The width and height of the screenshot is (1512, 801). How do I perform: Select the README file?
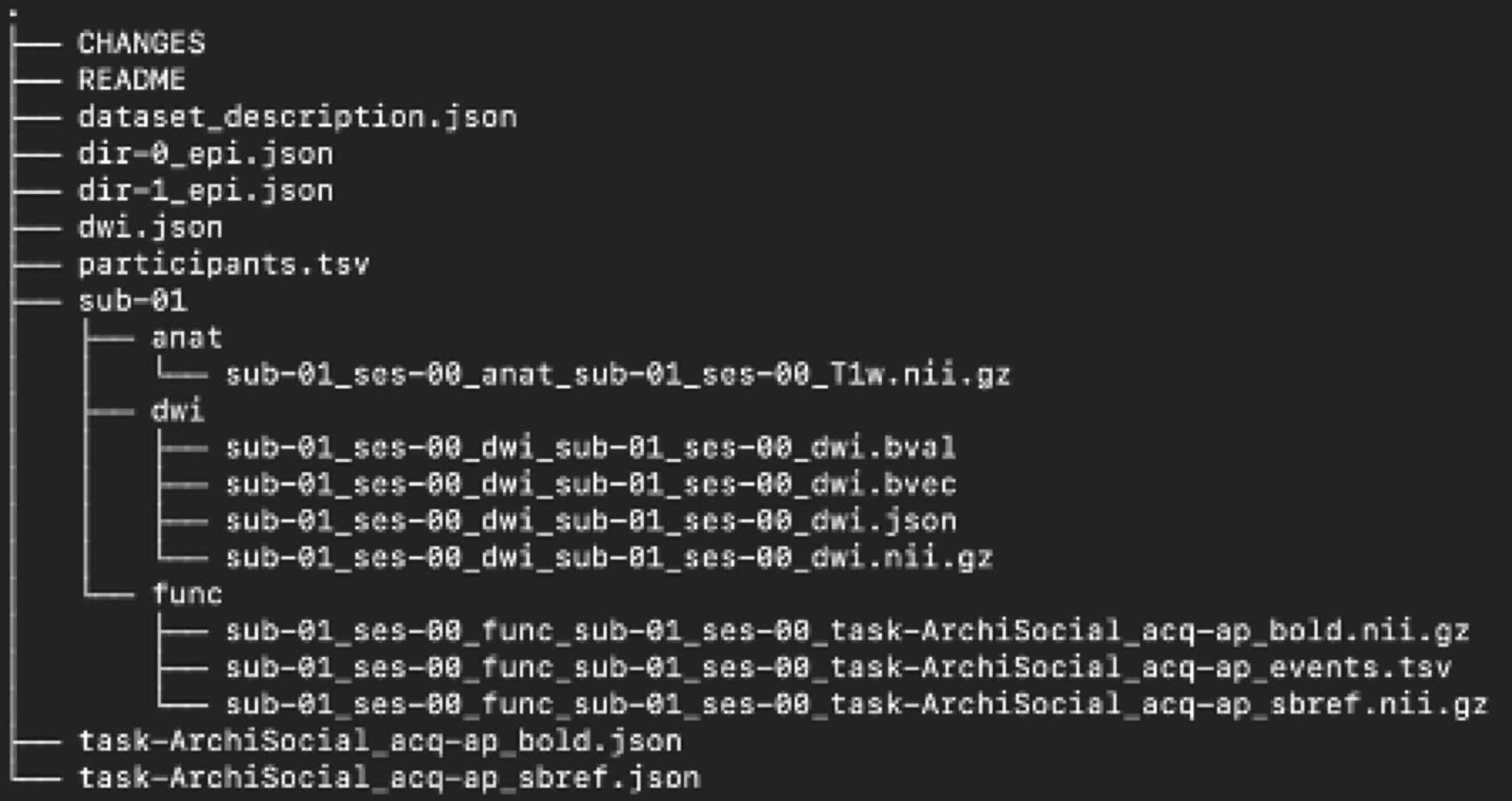pos(132,81)
